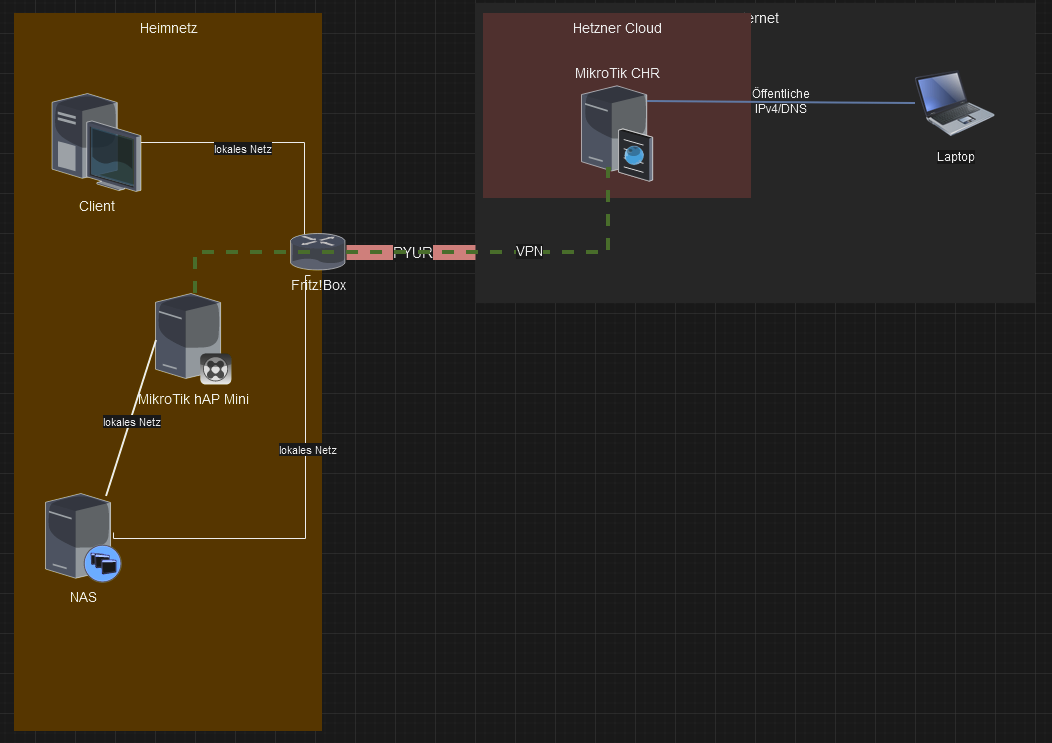Select 'lokales Netz' label below the Fritz!Box

pyautogui.click(x=308, y=450)
